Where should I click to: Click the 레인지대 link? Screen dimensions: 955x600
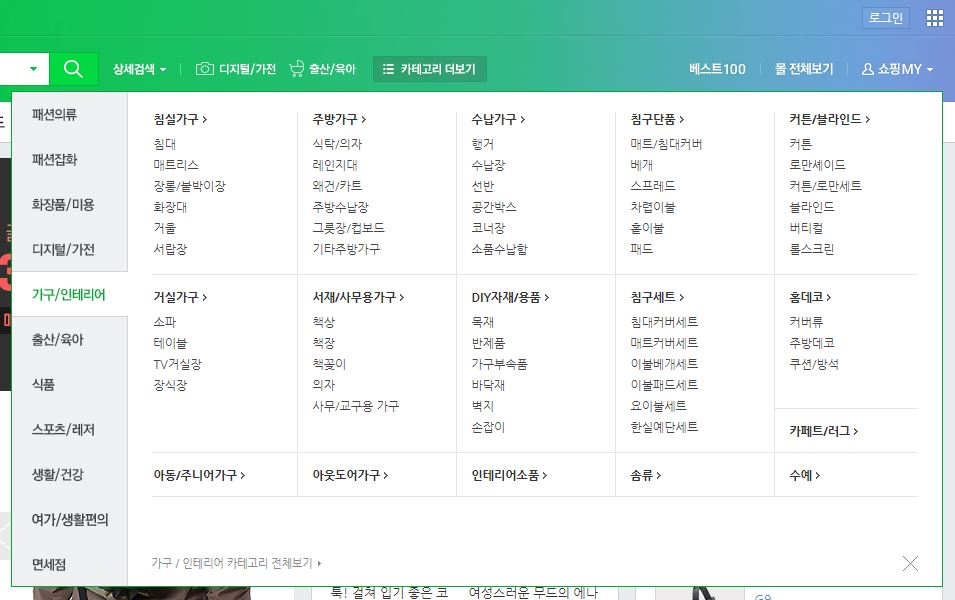(335, 165)
